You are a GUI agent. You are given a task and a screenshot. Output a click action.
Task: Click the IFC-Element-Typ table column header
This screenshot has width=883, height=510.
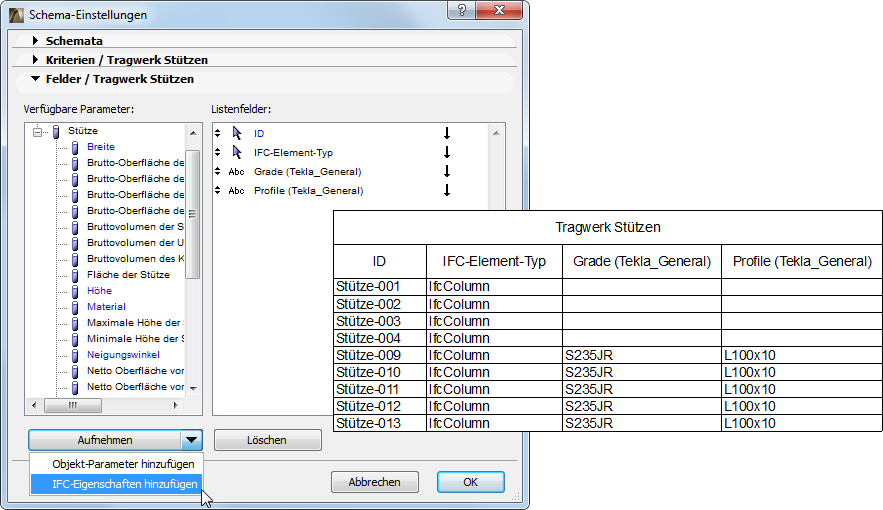[494, 261]
